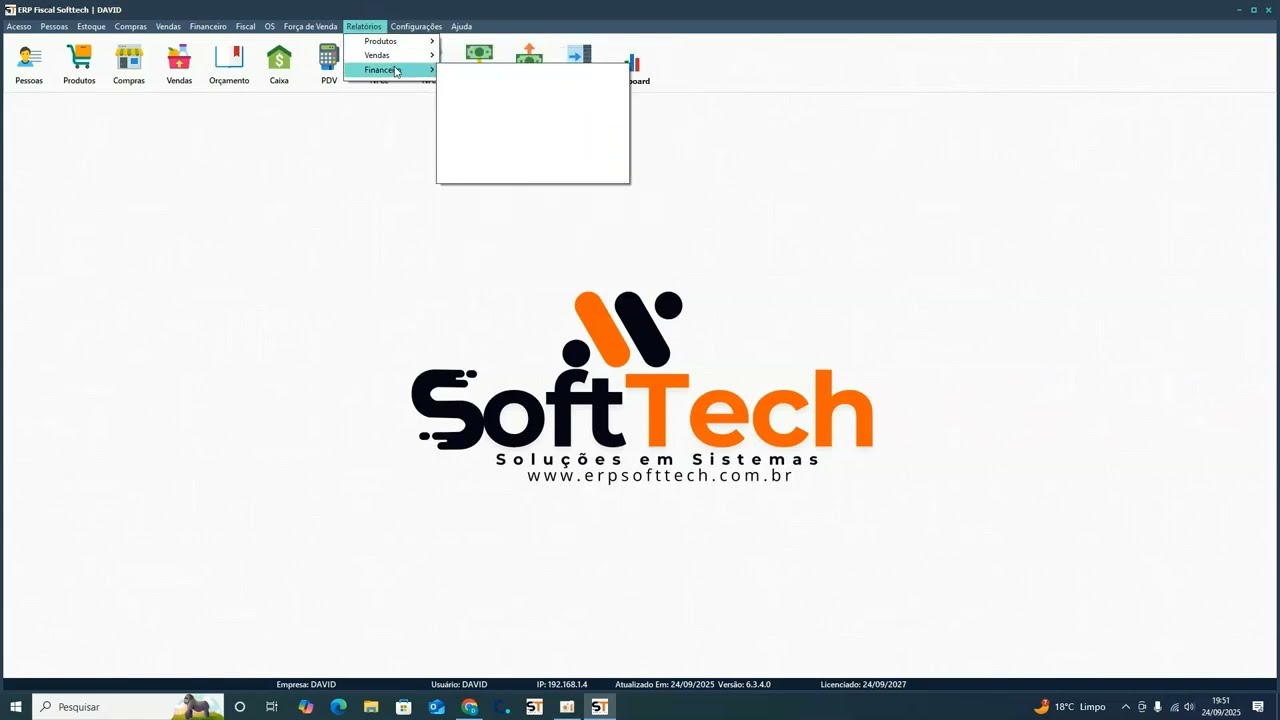The width and height of the screenshot is (1280, 720).
Task: Launch the PDV calculator icon
Action: (x=329, y=65)
